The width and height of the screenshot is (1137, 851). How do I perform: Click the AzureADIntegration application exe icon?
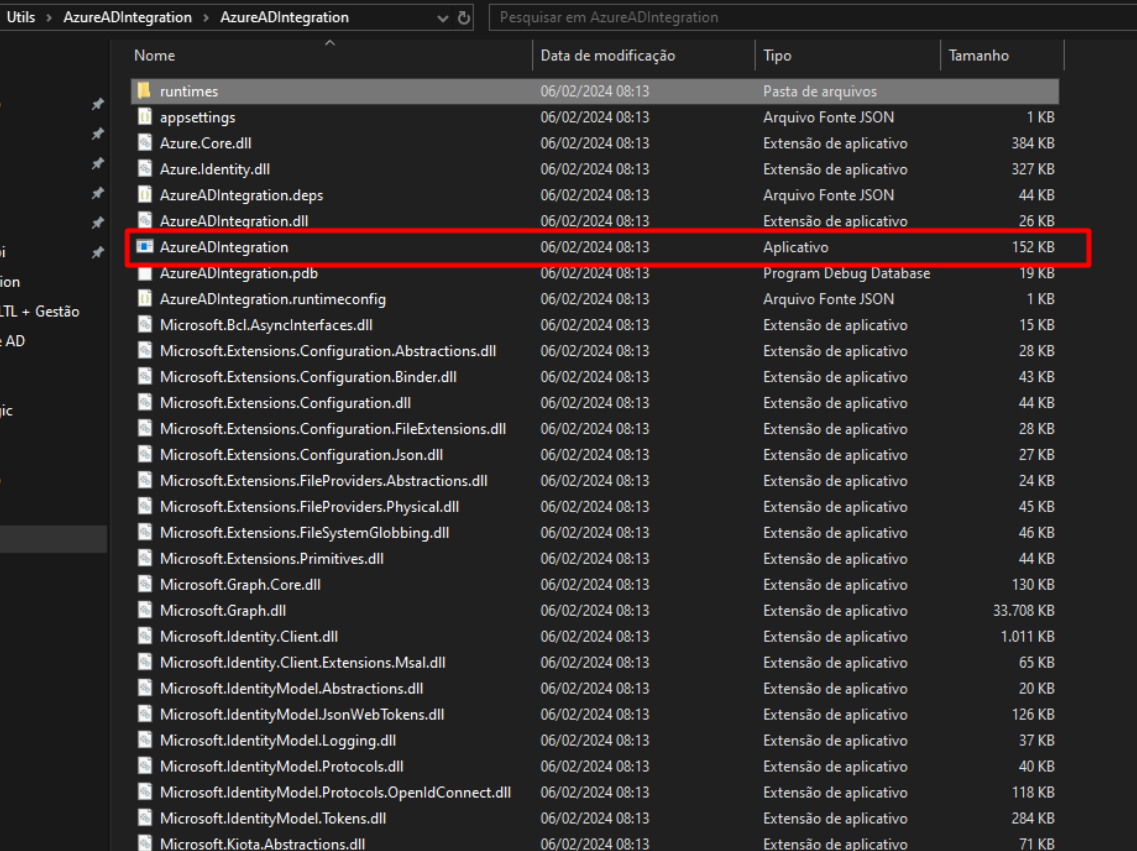click(145, 246)
